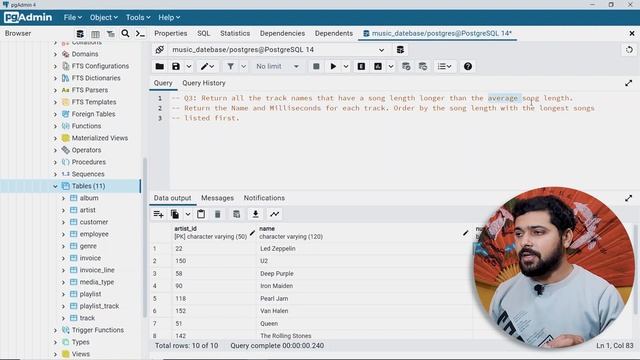This screenshot has height=360, width=640.
Task: Open the Object menu
Action: (x=104, y=18)
